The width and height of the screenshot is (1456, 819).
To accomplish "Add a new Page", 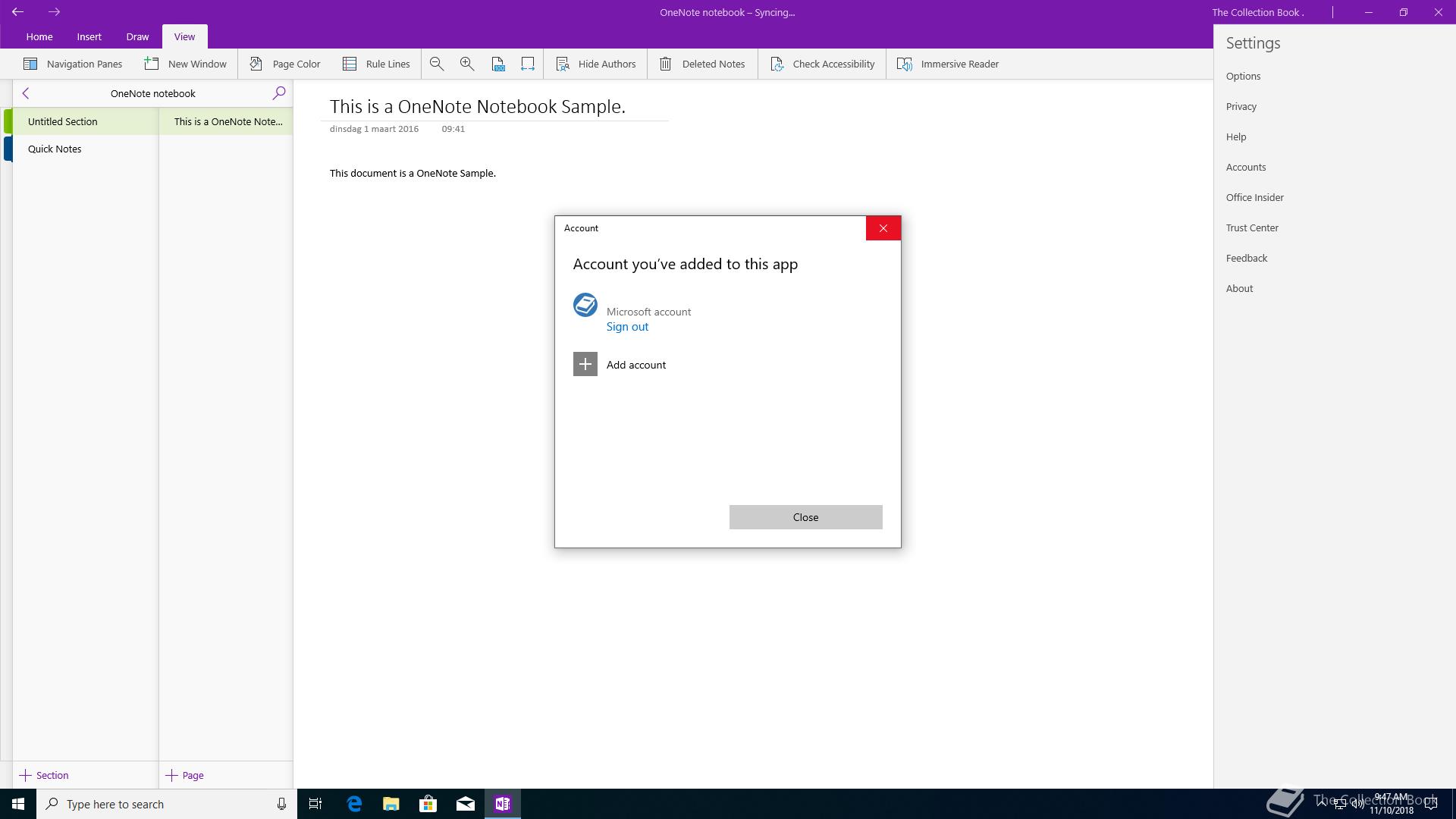I will click(x=185, y=775).
